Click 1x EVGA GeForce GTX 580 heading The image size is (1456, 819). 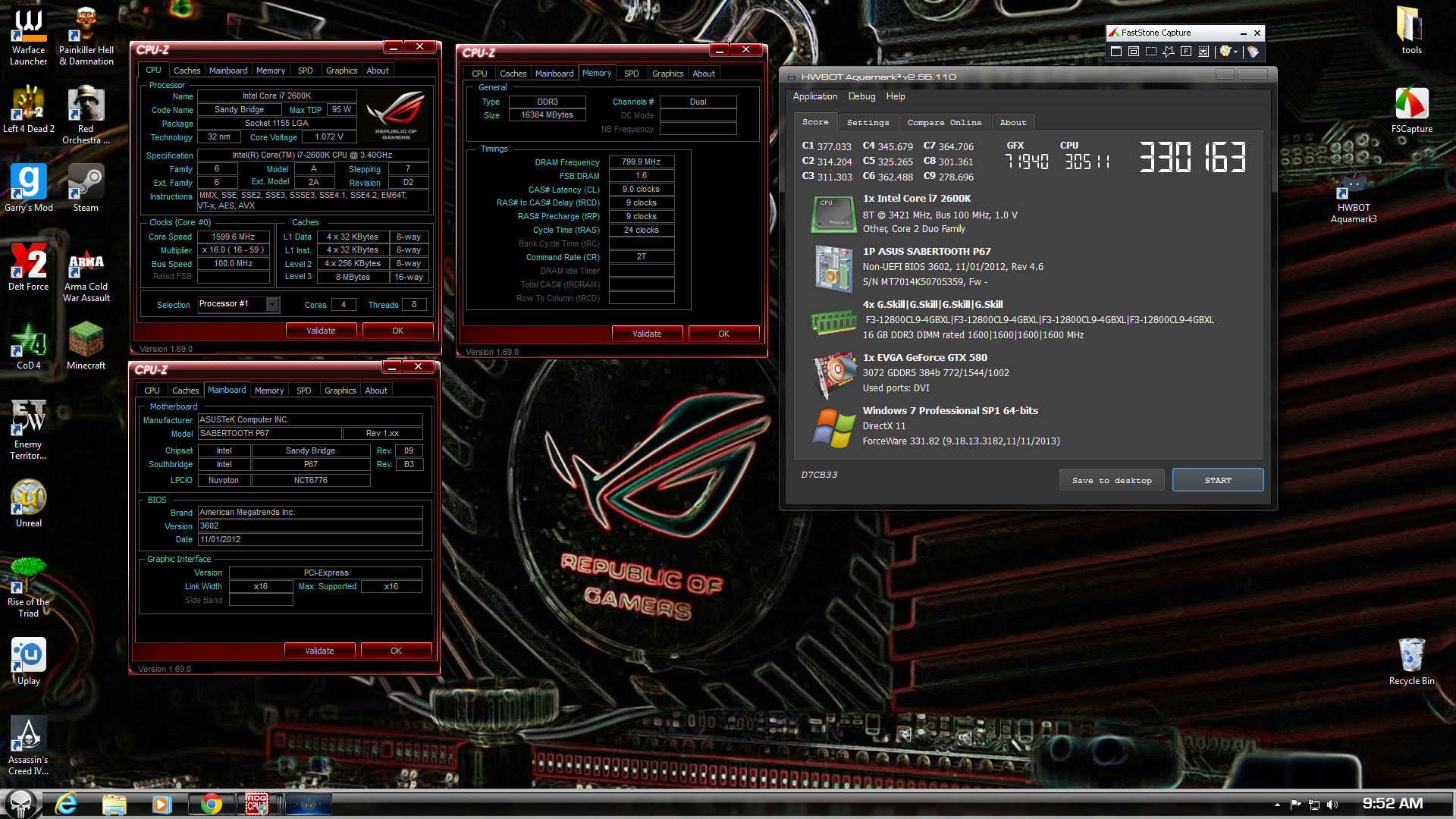[x=924, y=358]
